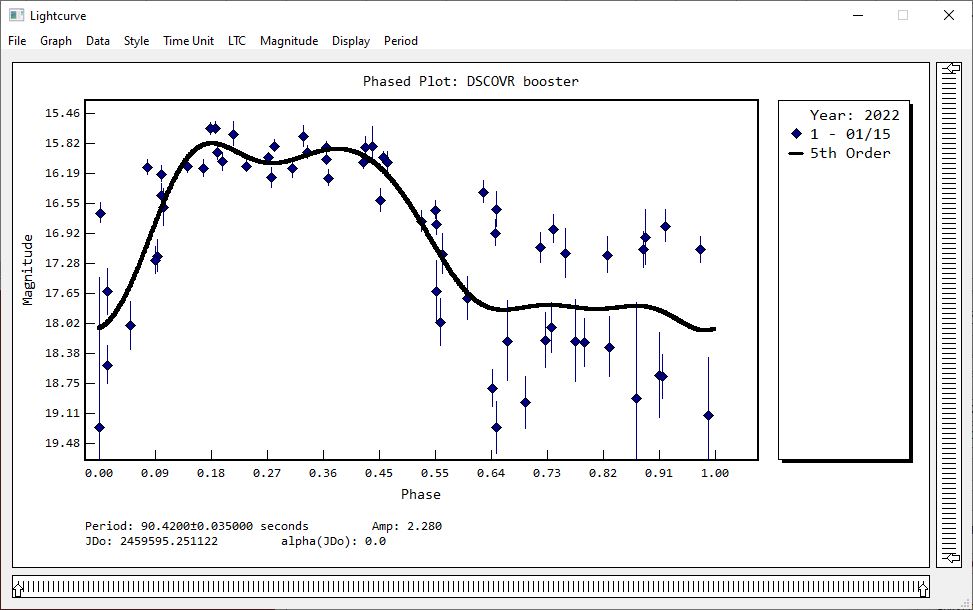Screen dimensions: 973x610
Task: Open the File menu
Action: tap(17, 41)
